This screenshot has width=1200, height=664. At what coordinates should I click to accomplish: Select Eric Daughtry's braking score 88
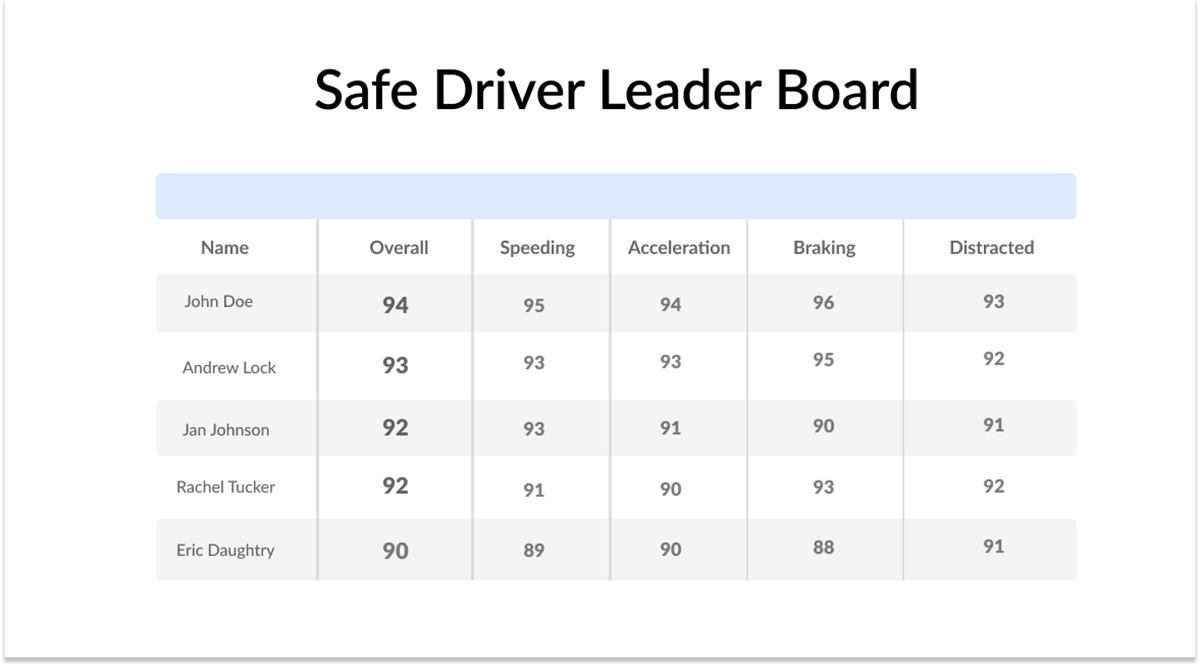click(x=823, y=547)
